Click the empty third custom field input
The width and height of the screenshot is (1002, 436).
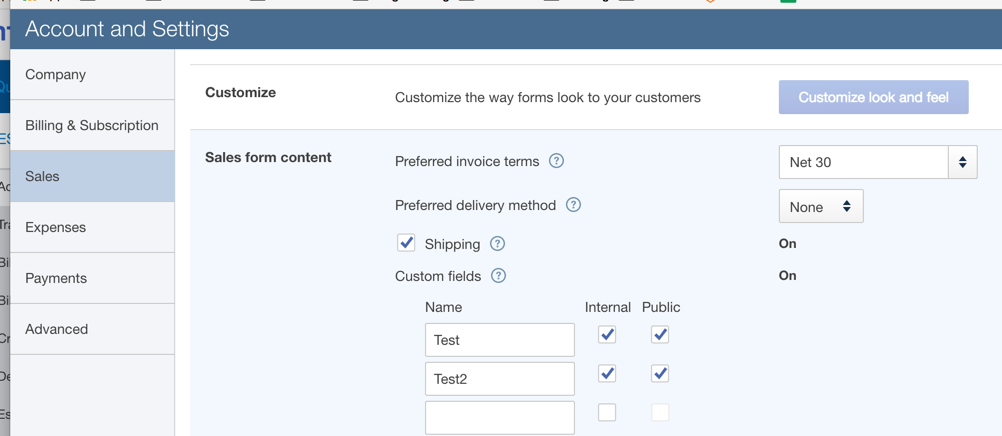(x=499, y=417)
